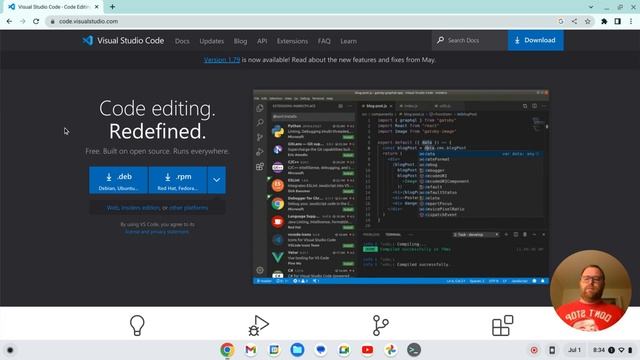The height and width of the screenshot is (360, 640).
Task: Go forward in the browser
Action: [x=22, y=21]
